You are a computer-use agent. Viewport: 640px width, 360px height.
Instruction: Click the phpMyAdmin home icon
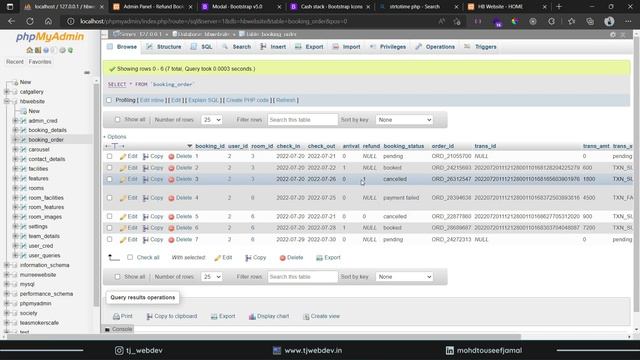click(29, 50)
